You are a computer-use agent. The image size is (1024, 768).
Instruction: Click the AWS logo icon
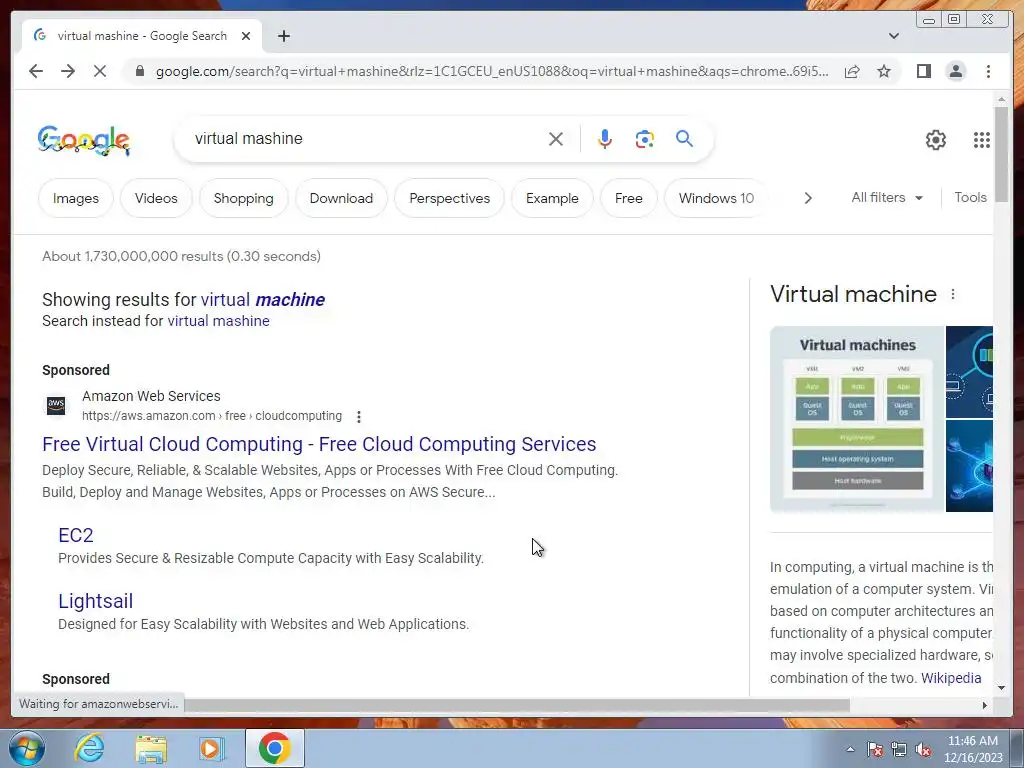[56, 406]
